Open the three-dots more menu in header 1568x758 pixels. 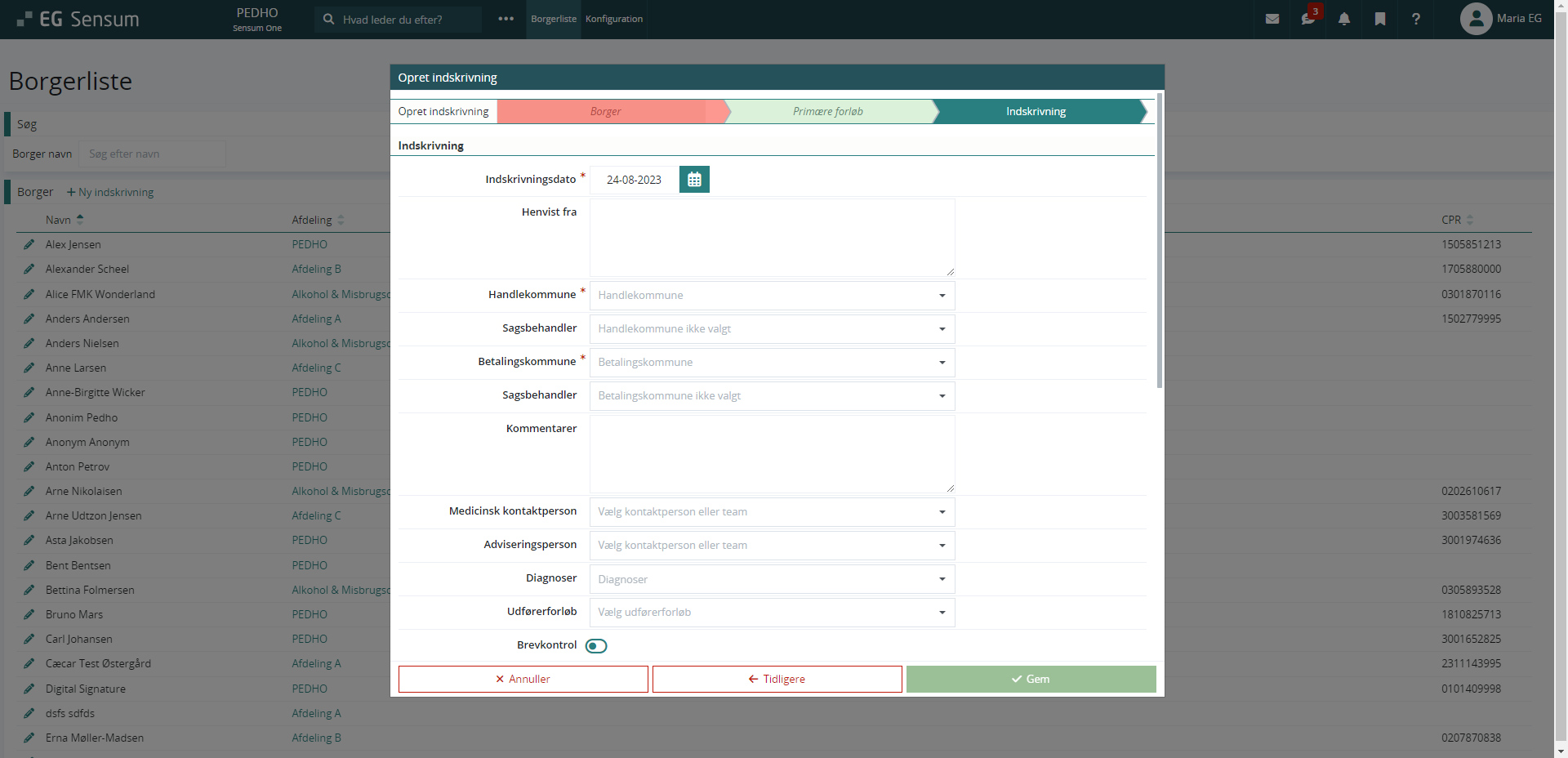pos(506,19)
